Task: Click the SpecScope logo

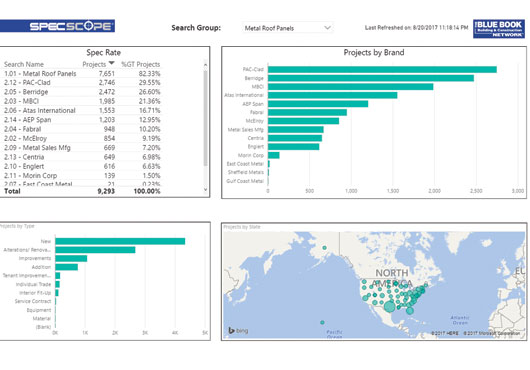Action: [57, 26]
